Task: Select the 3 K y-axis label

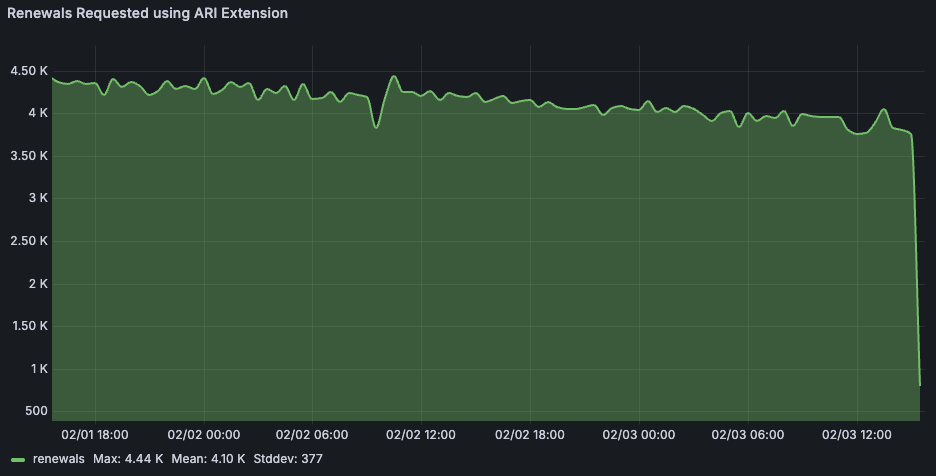Action: (x=36, y=198)
